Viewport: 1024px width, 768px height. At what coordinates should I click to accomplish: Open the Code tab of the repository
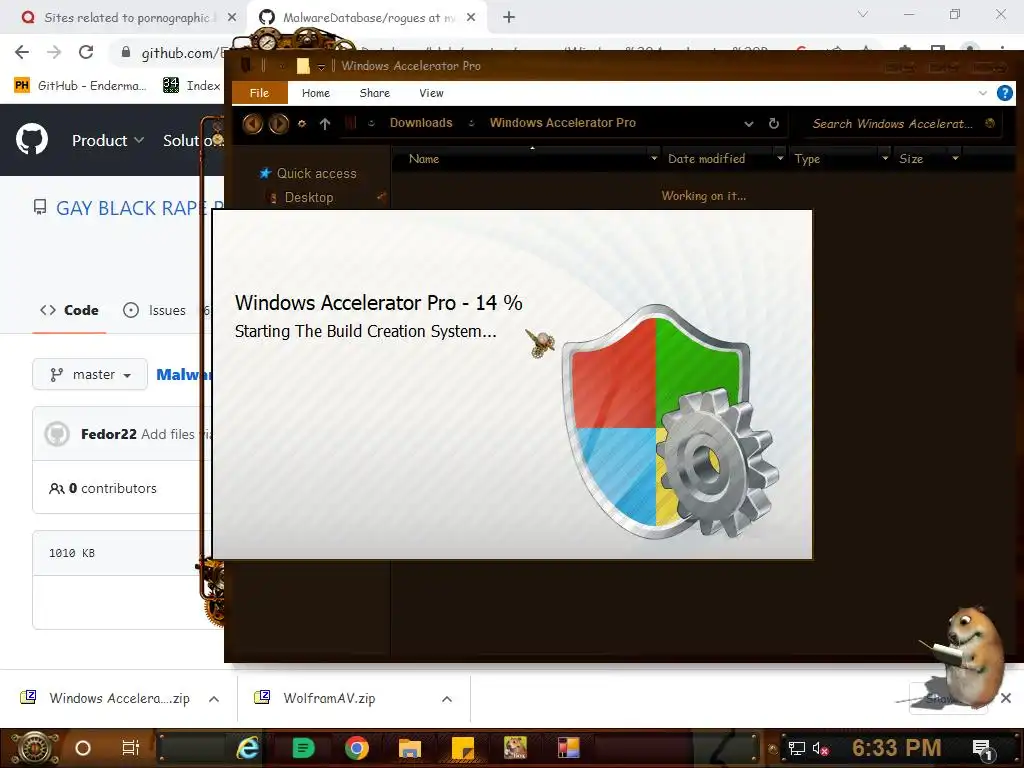coord(69,310)
